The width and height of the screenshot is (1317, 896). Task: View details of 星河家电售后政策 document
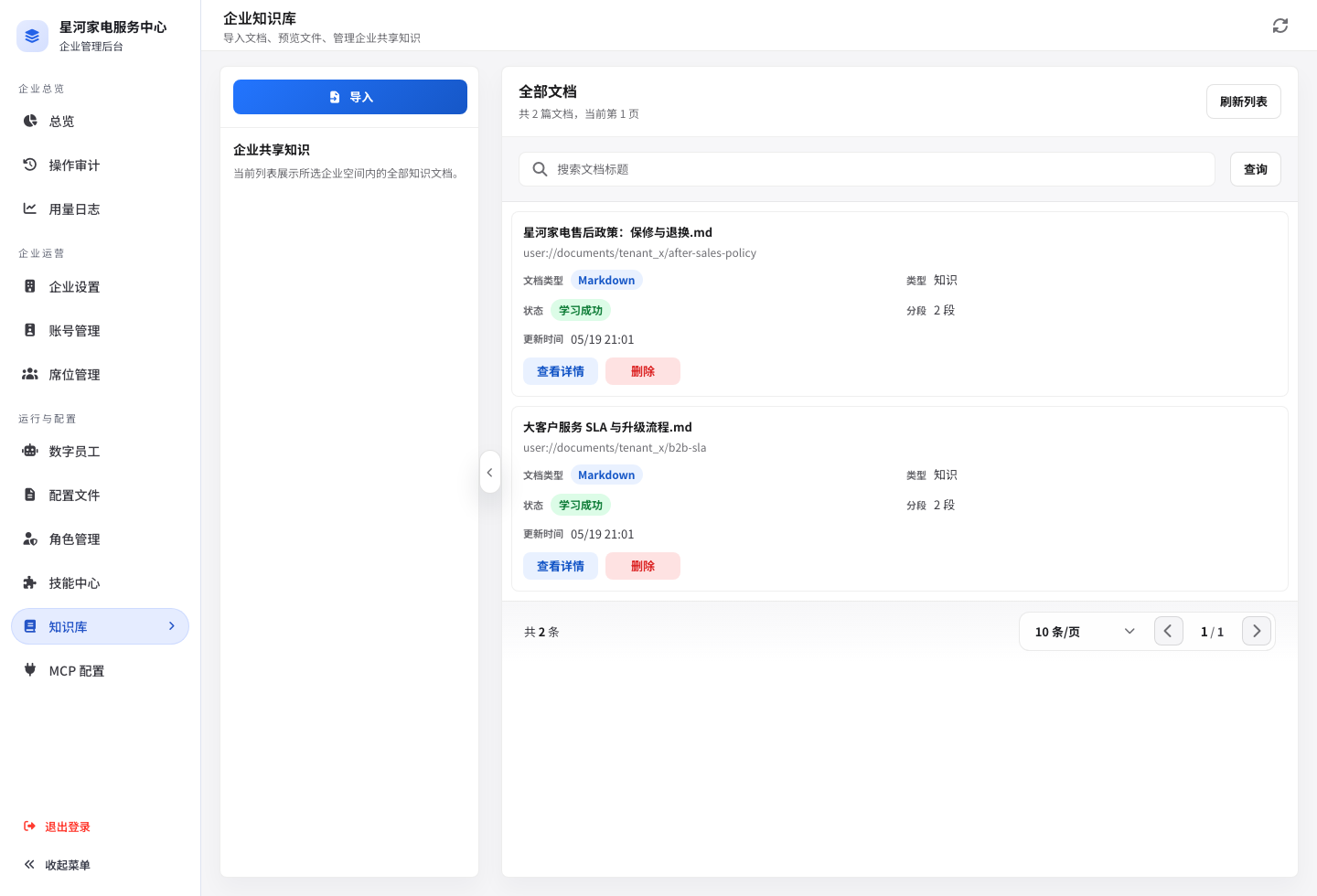(x=561, y=371)
